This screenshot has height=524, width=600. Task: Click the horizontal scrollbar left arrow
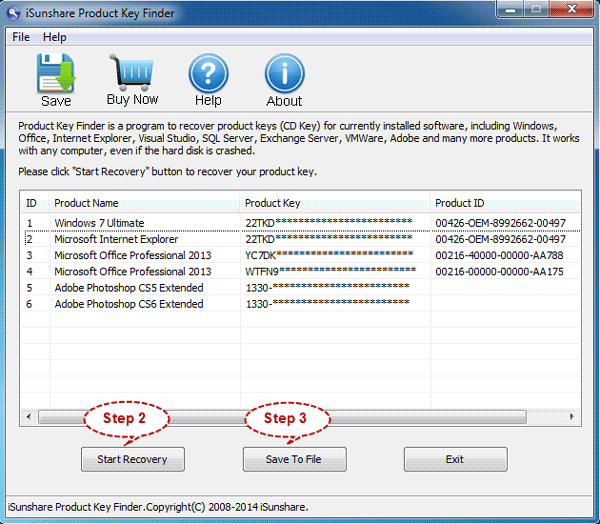[29, 416]
